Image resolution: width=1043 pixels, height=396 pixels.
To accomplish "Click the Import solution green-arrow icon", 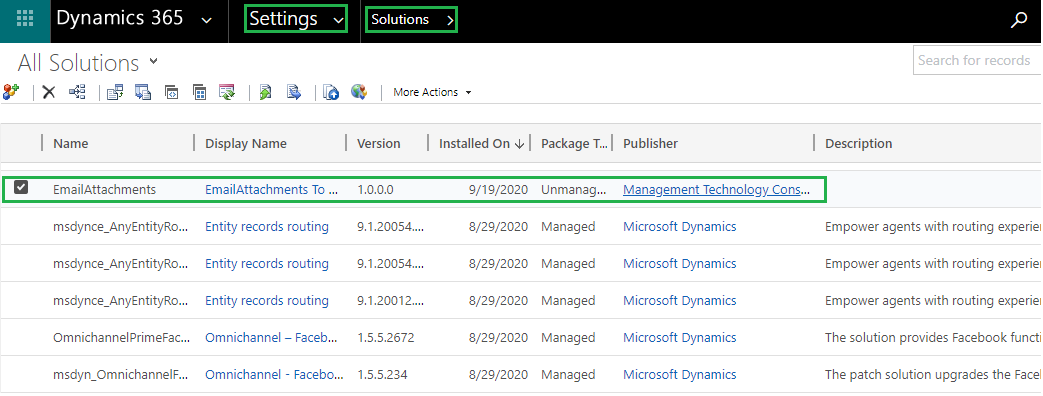I will pyautogui.click(x=265, y=92).
